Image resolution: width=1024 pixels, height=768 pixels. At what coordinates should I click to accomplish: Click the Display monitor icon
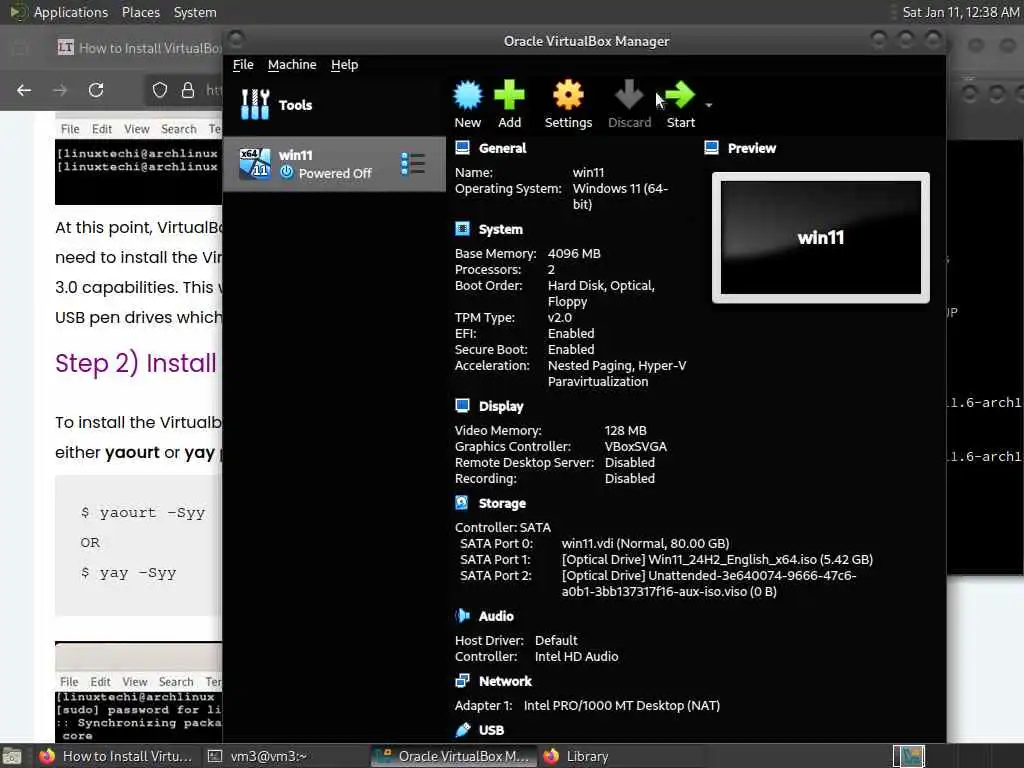[462, 406]
